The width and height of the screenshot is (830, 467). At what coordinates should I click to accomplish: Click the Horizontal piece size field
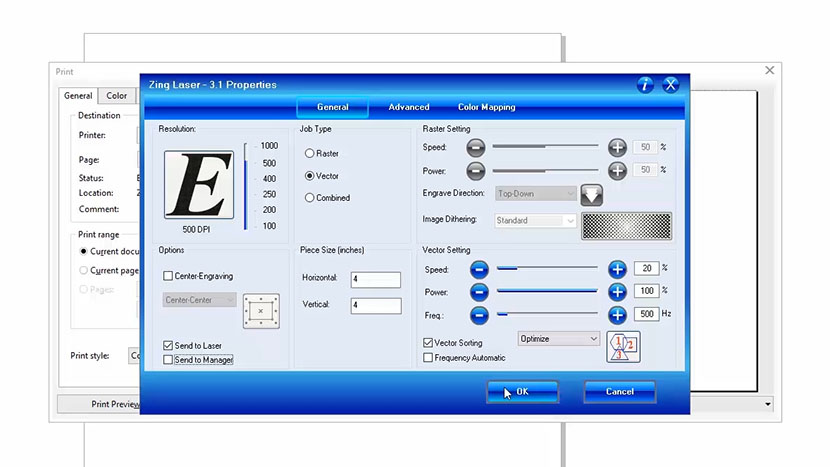click(x=375, y=280)
